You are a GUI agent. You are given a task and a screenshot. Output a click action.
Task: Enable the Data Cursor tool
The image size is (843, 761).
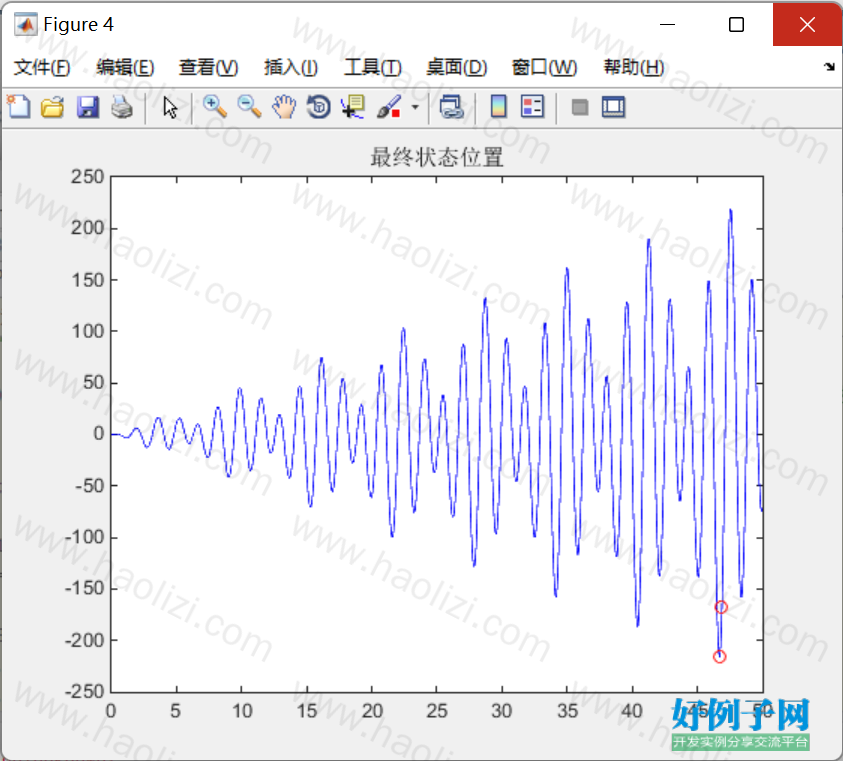[353, 107]
